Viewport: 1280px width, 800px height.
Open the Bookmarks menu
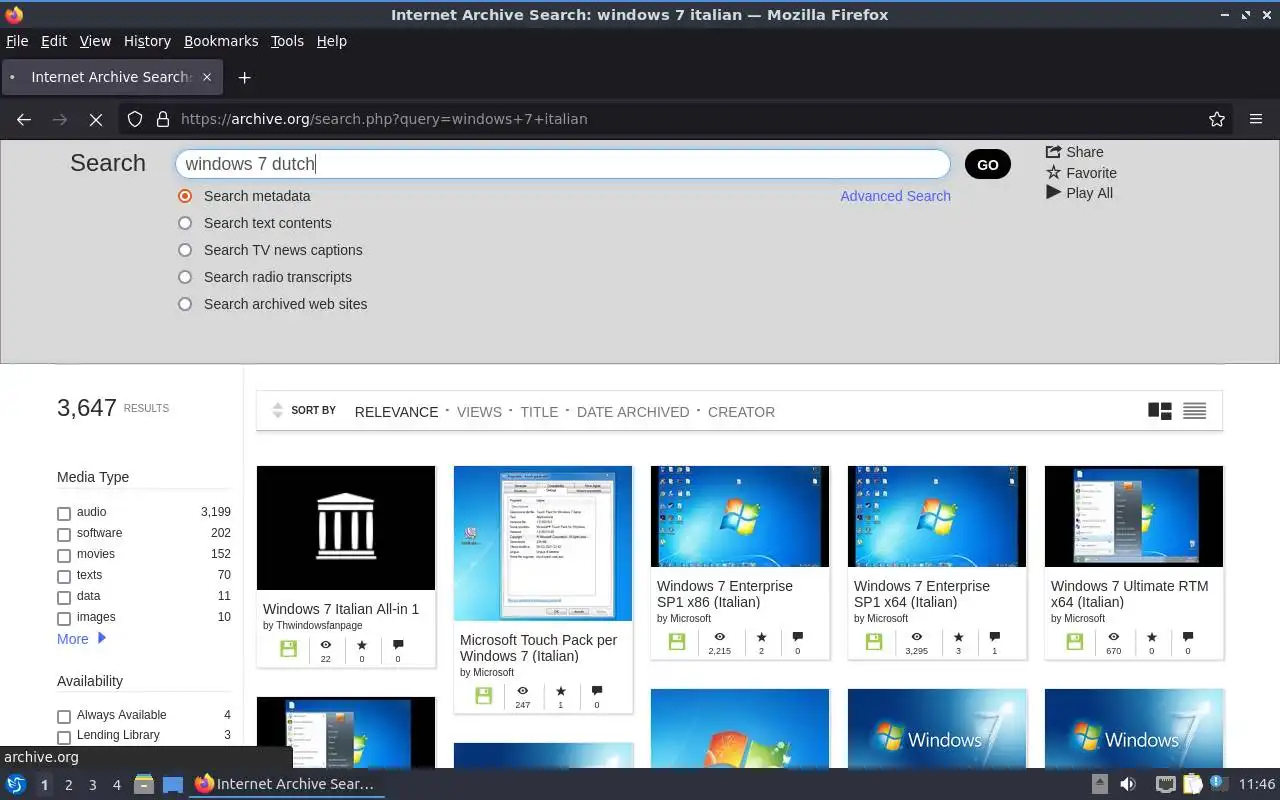(221, 41)
